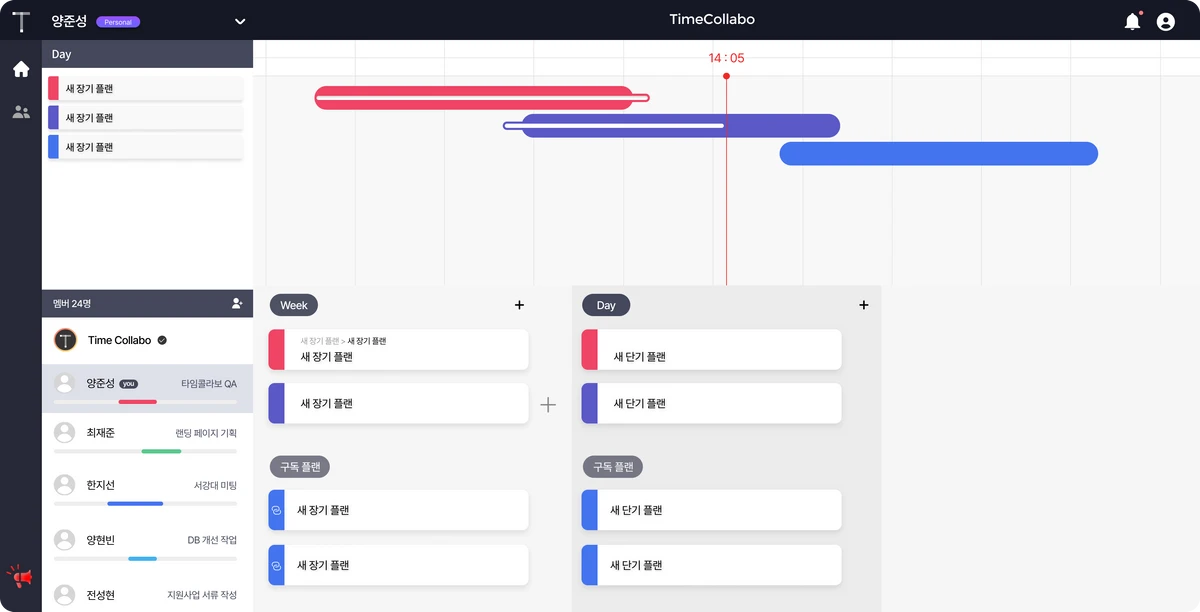Viewport: 1200px width, 612px height.
Task: Select the blue 새 장기 플랜 list item
Action: click(x=145, y=147)
